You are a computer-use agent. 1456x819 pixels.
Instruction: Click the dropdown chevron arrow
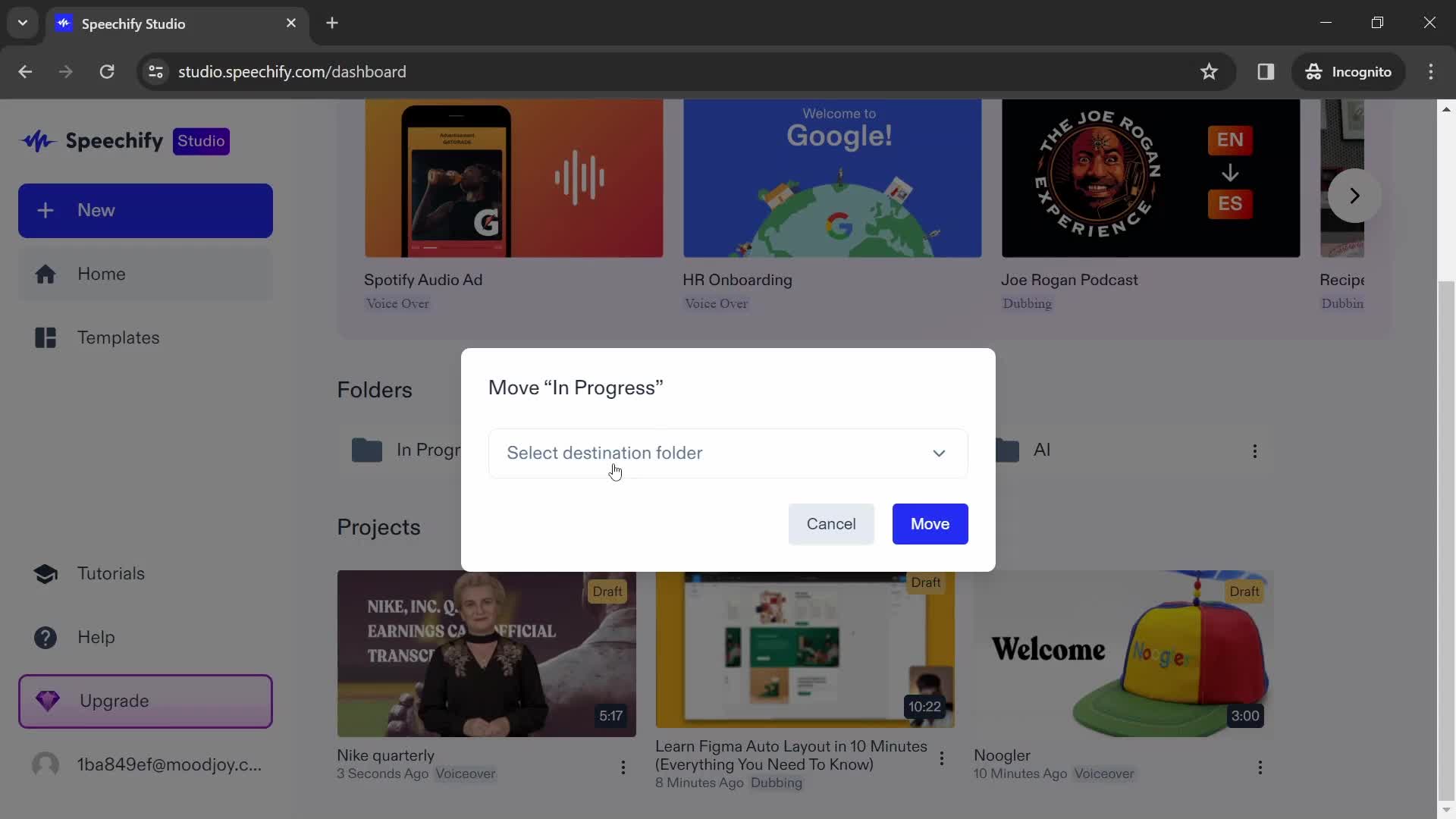938,453
